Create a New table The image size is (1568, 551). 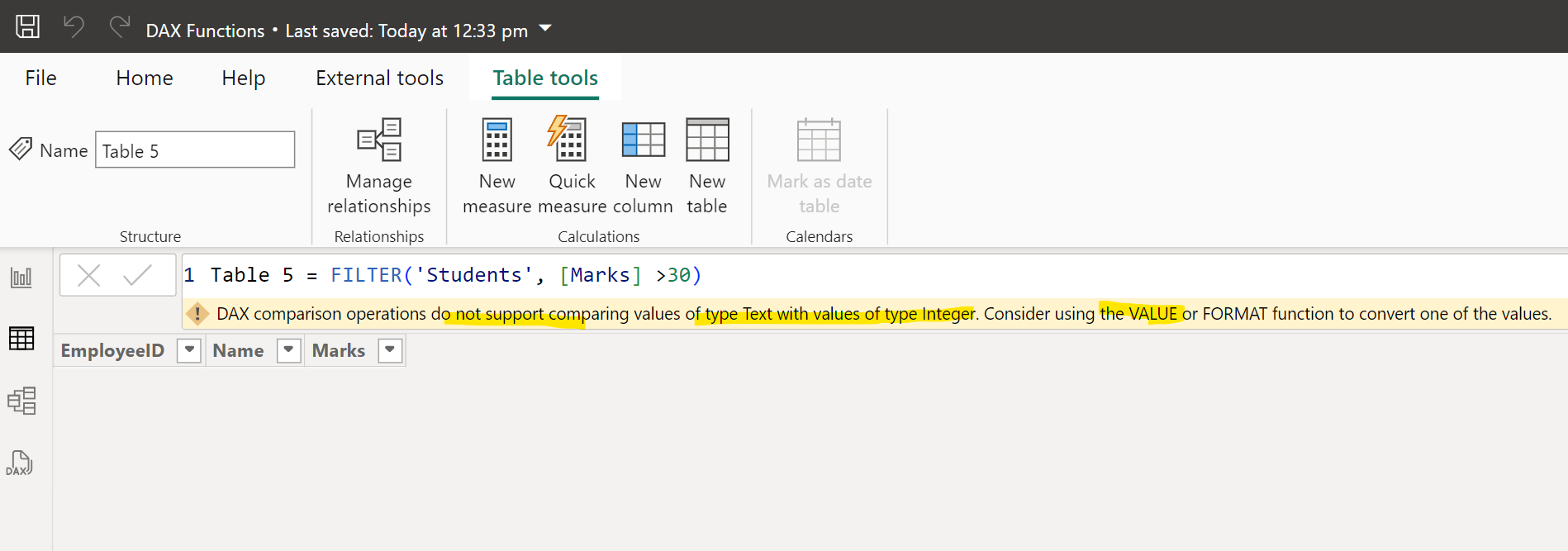tap(707, 166)
